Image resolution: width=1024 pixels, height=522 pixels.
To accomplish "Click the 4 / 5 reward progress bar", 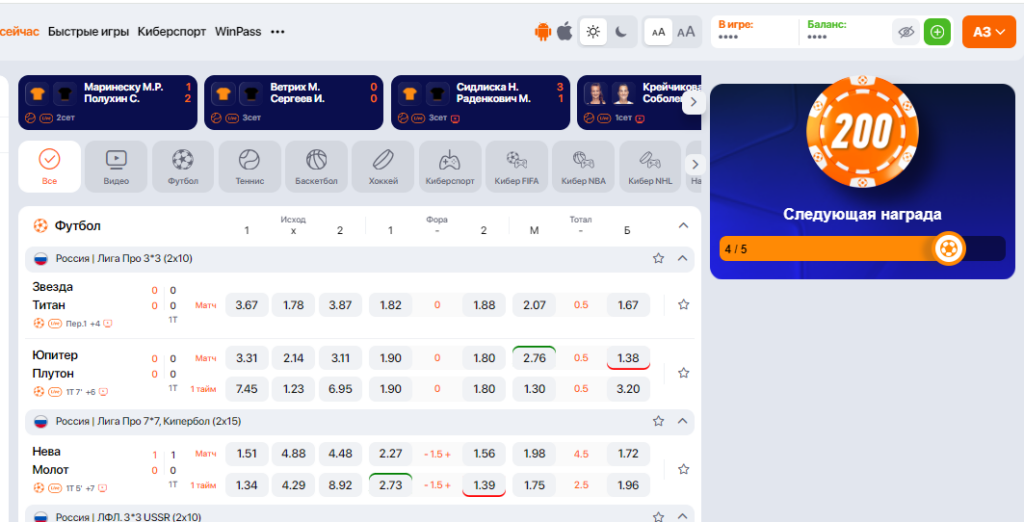I will tap(862, 248).
